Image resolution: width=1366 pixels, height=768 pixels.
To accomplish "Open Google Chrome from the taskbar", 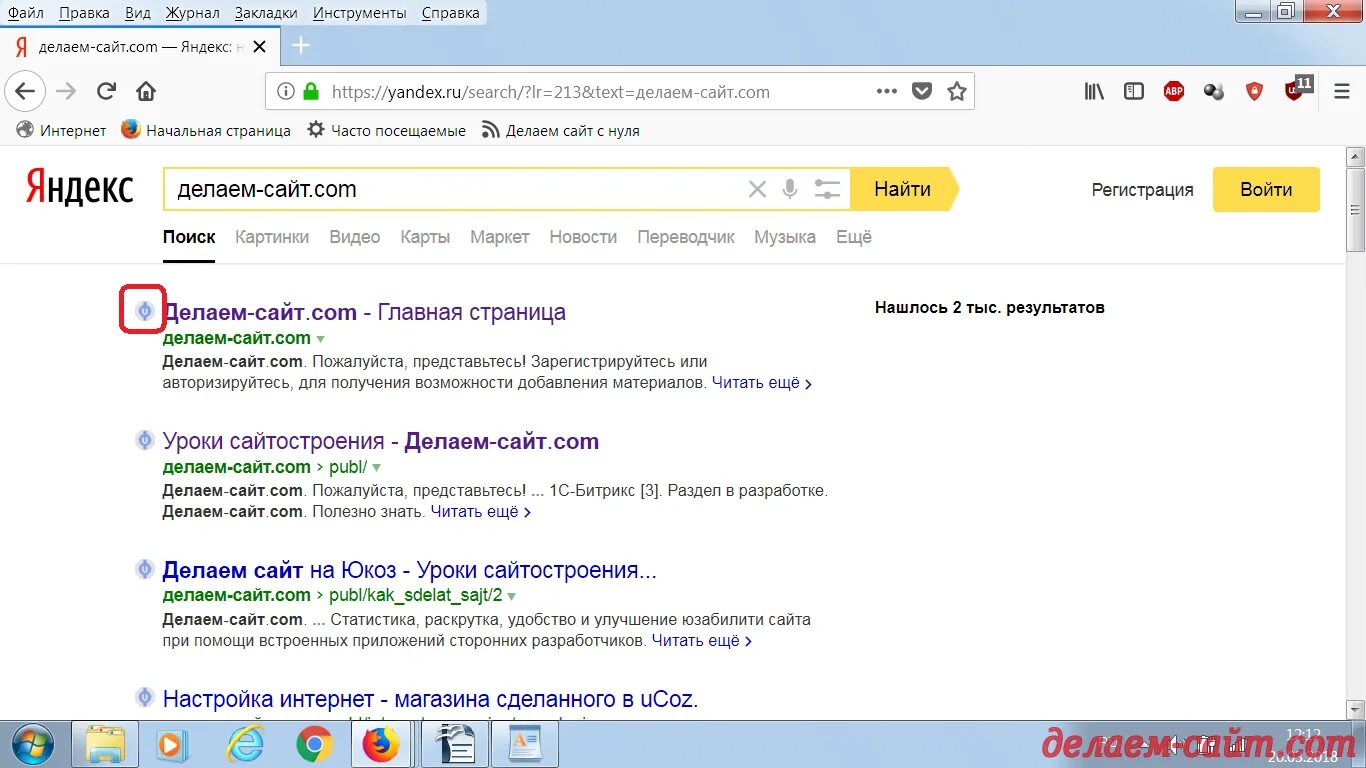I will pyautogui.click(x=314, y=745).
